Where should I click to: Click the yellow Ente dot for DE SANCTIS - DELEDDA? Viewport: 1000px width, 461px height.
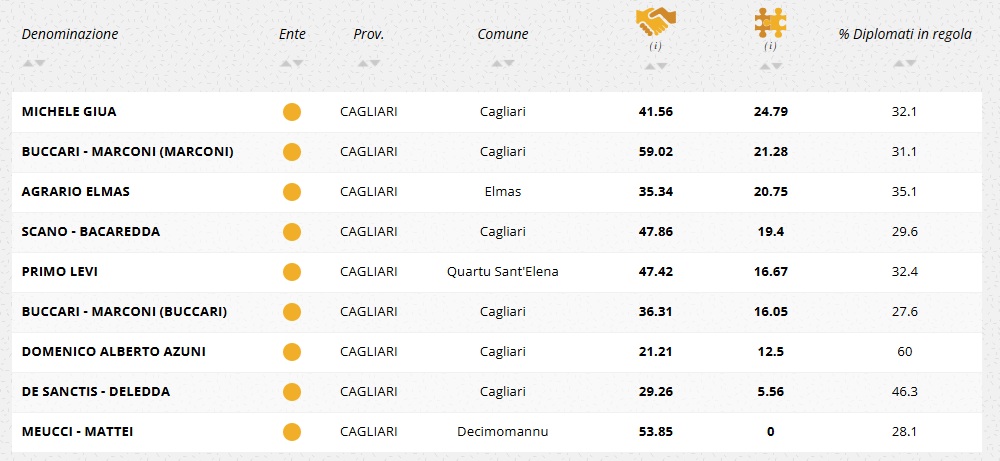[x=292, y=392]
